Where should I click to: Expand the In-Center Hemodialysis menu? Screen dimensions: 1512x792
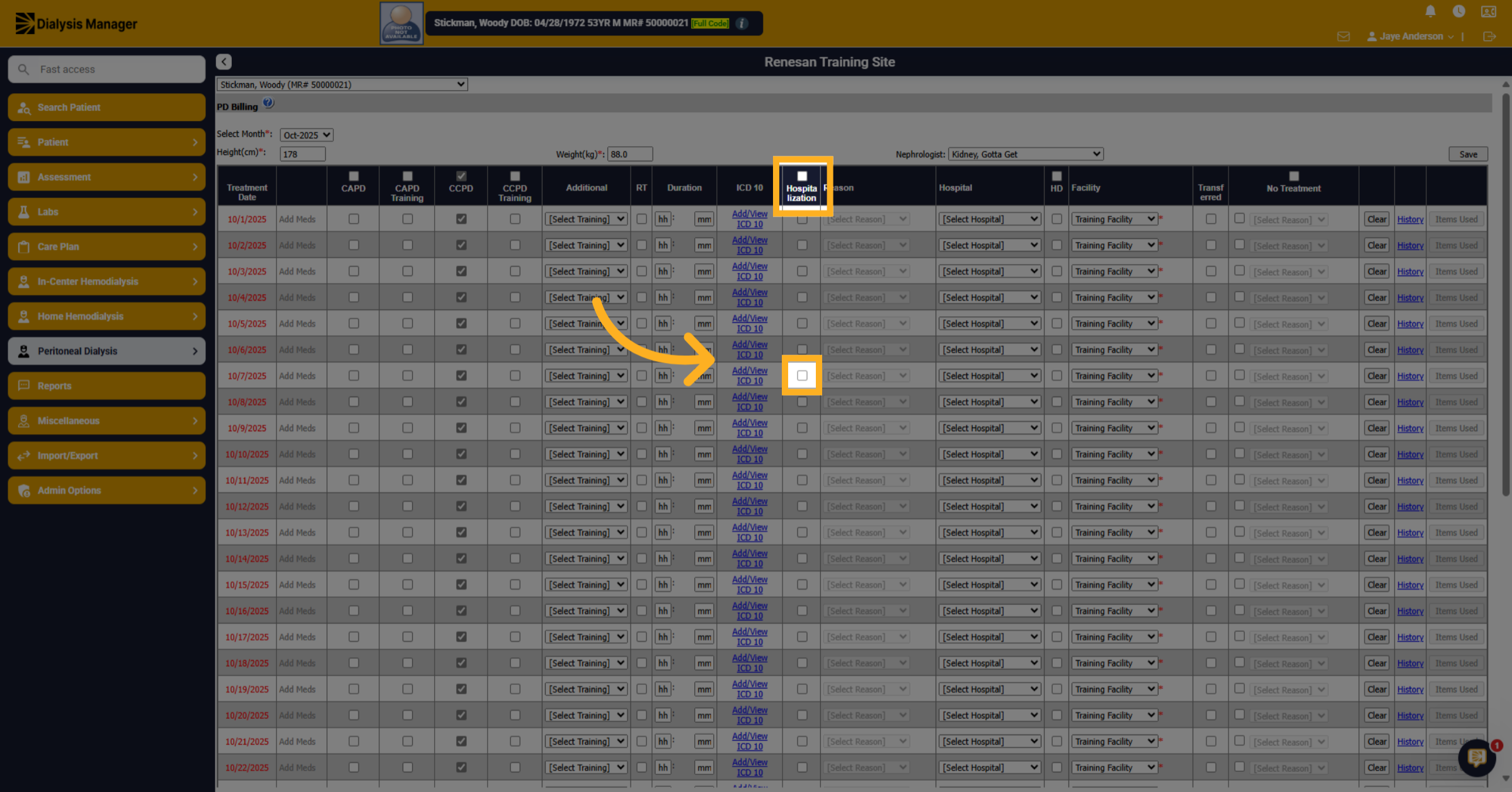(x=106, y=282)
